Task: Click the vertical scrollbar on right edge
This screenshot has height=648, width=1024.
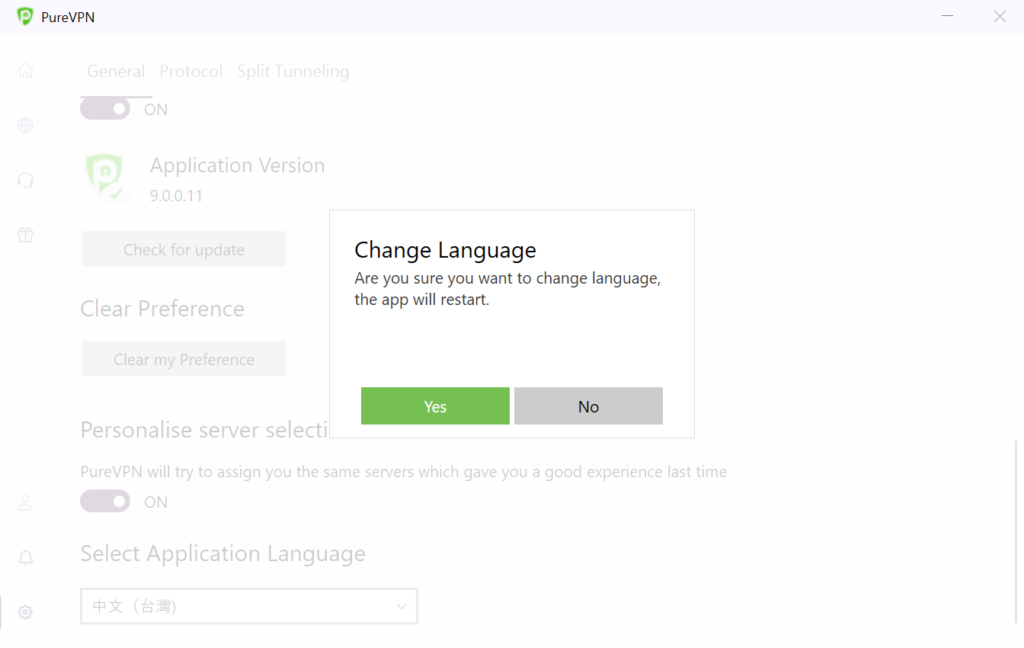Action: (1016, 531)
